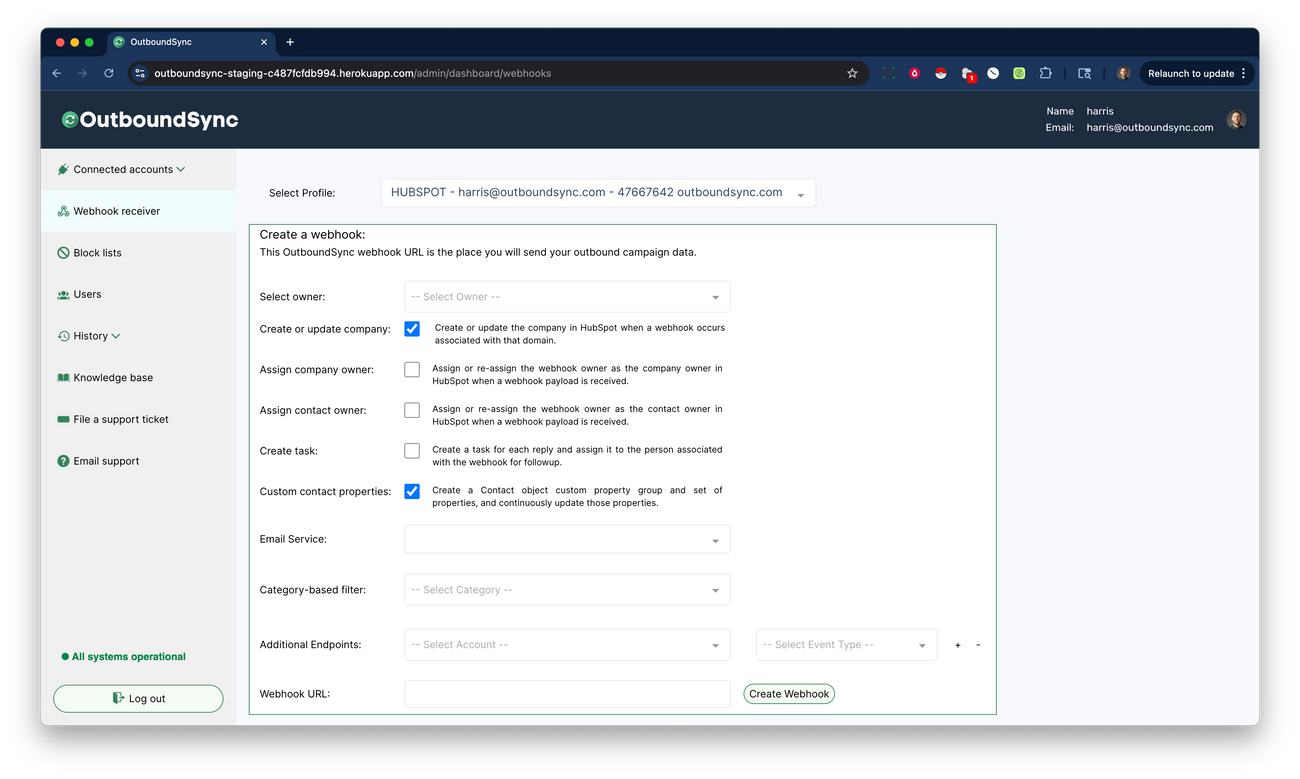Click the Users icon in the left sidebar

(63, 294)
